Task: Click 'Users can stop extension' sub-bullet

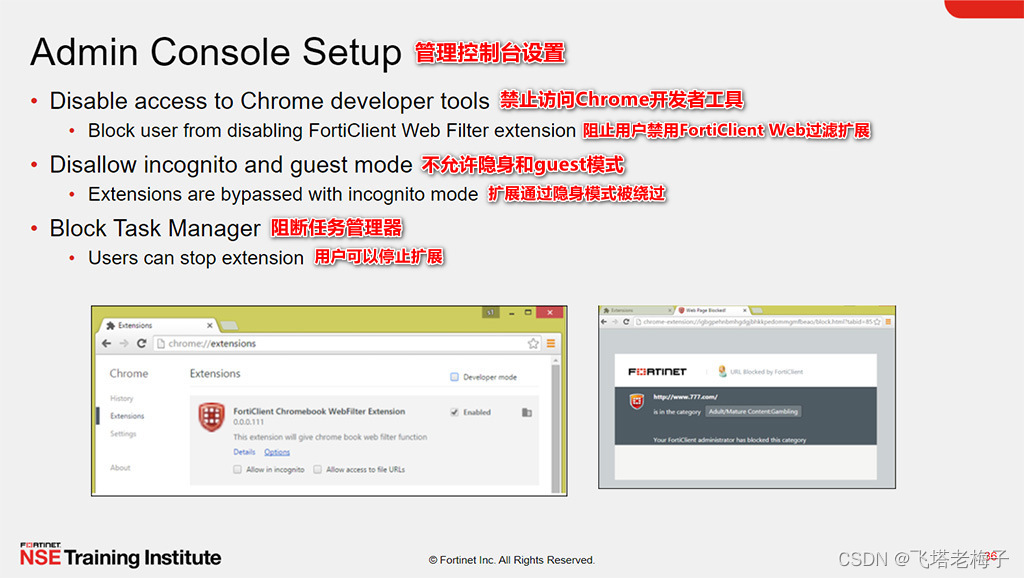Action: click(x=196, y=258)
